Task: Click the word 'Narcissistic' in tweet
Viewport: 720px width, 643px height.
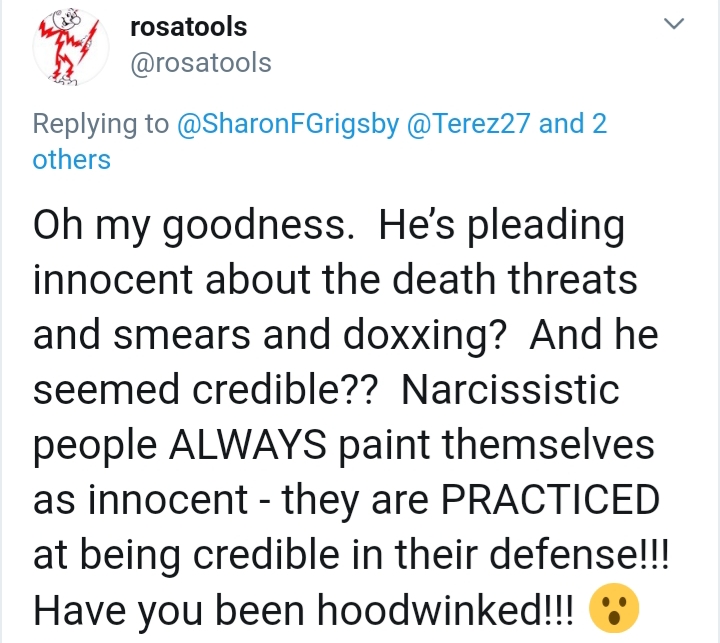Action: [511, 389]
